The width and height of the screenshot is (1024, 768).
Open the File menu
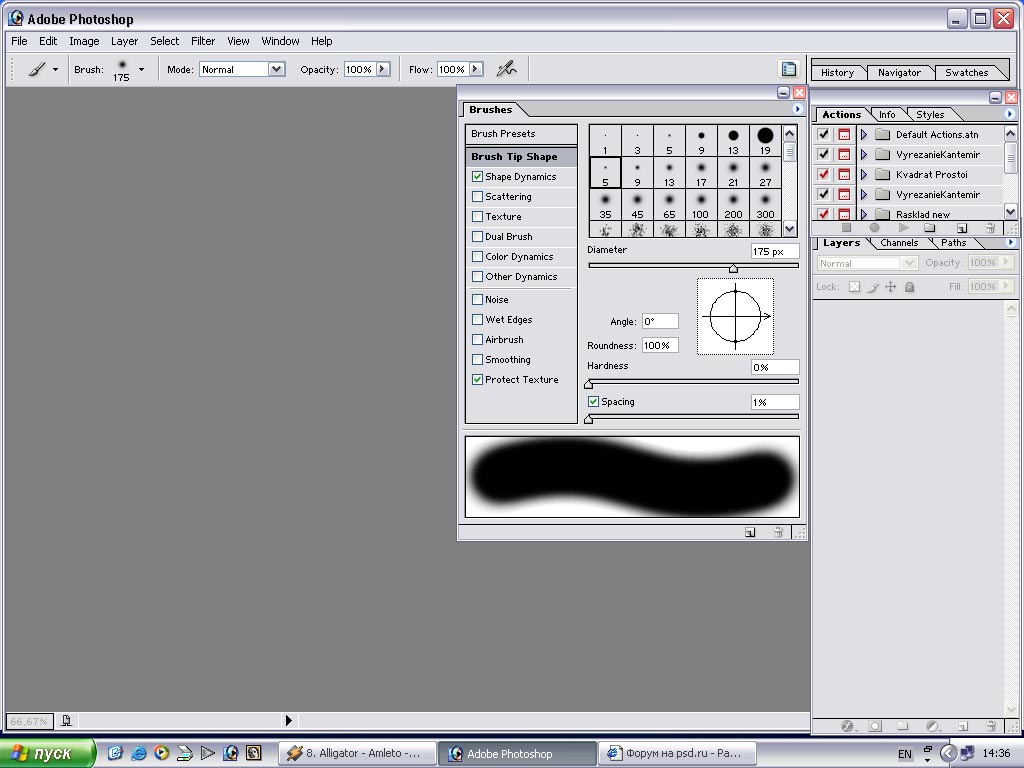(x=19, y=41)
